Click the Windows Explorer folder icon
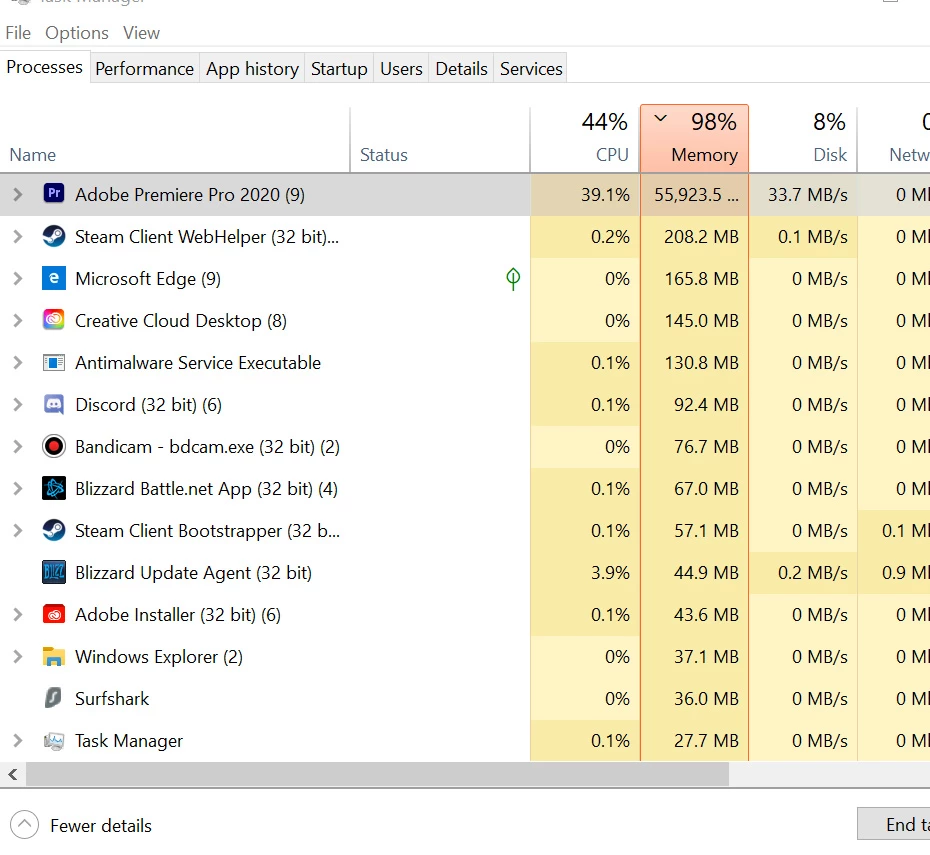This screenshot has height=855, width=930. pyautogui.click(x=54, y=656)
